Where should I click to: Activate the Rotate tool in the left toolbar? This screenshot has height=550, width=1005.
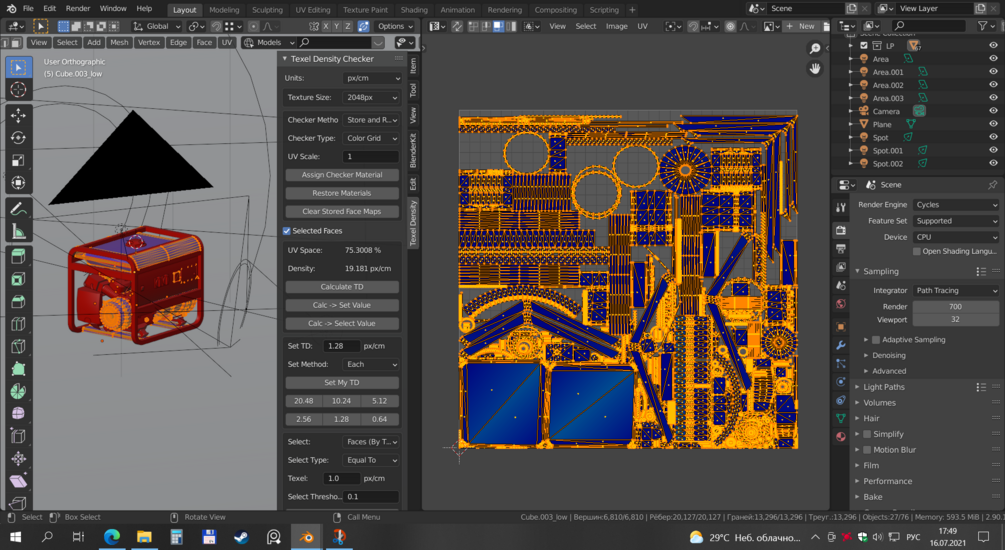click(x=18, y=138)
